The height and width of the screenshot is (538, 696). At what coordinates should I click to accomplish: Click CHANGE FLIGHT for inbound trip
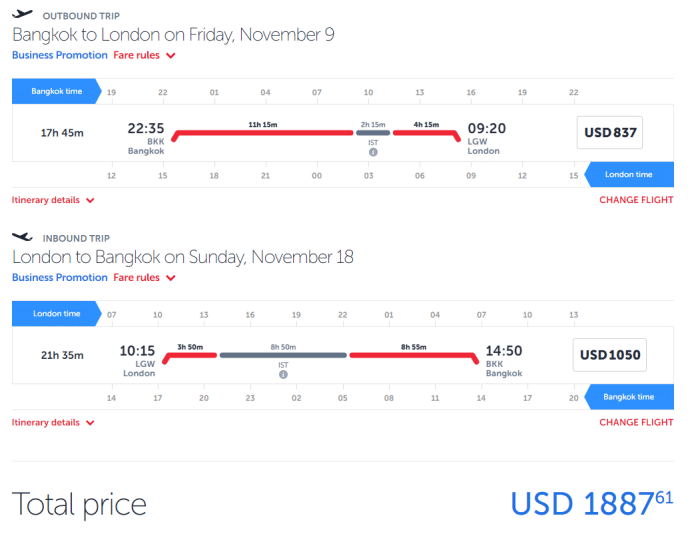tap(636, 423)
